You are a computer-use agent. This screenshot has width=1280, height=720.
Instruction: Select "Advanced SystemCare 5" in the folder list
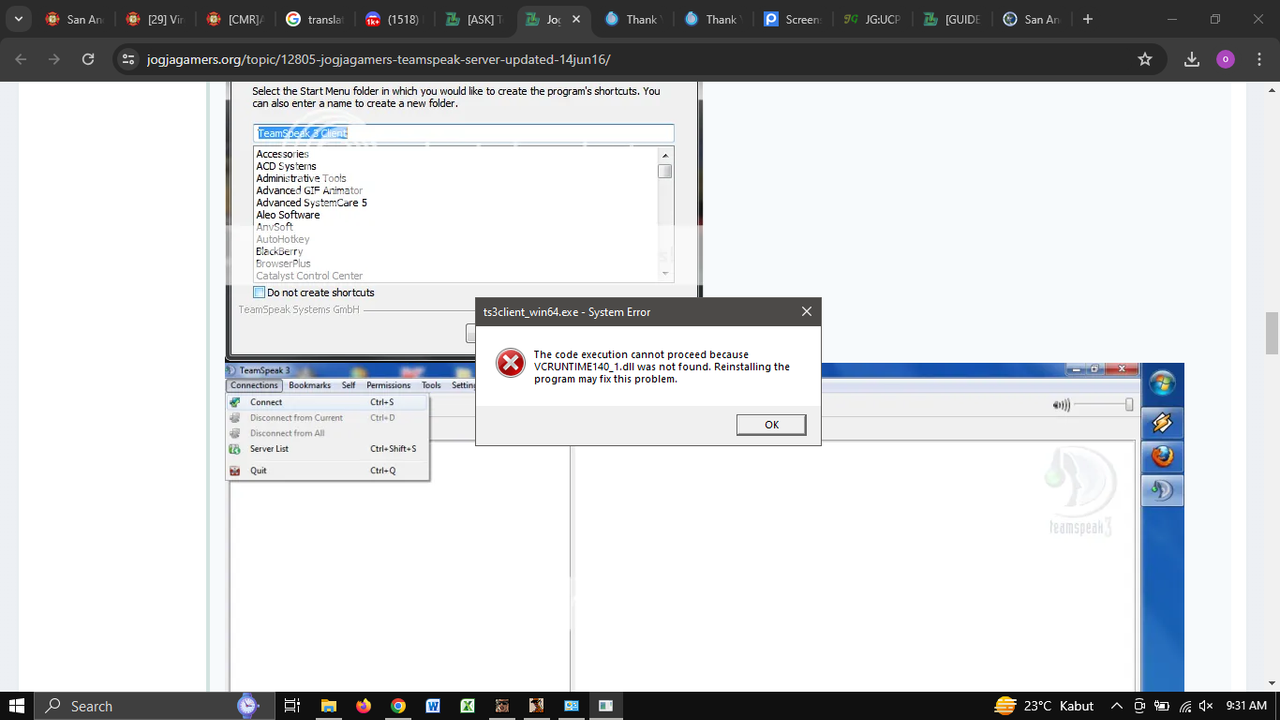pos(311,203)
